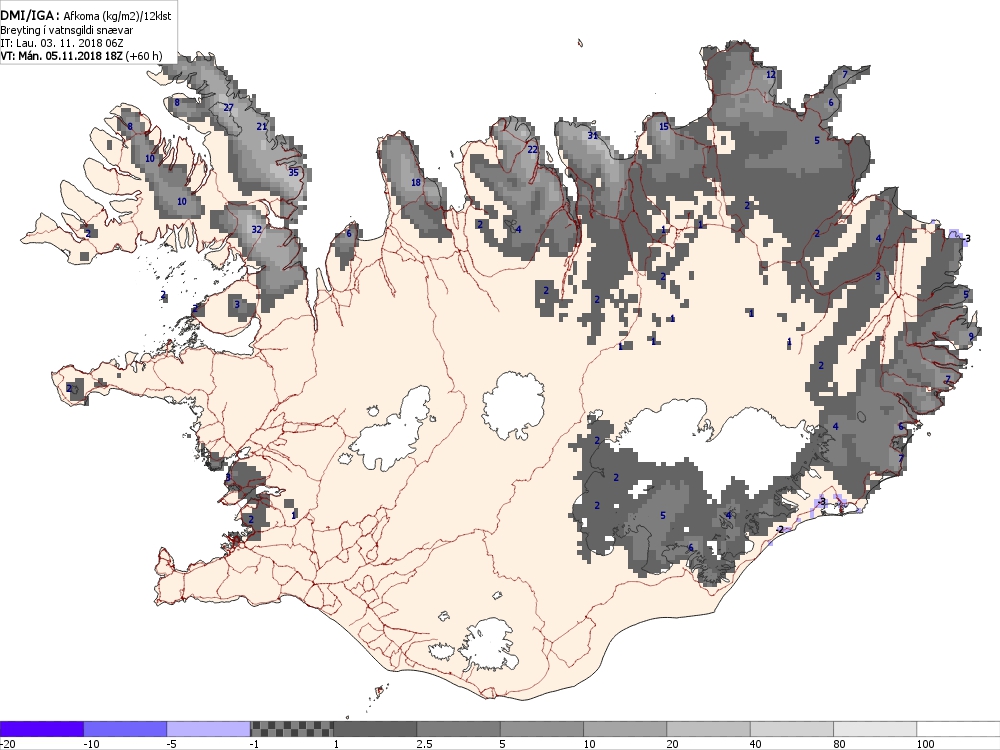Click the legend label -20
Screen dimensions: 1000x750
click(7, 744)
